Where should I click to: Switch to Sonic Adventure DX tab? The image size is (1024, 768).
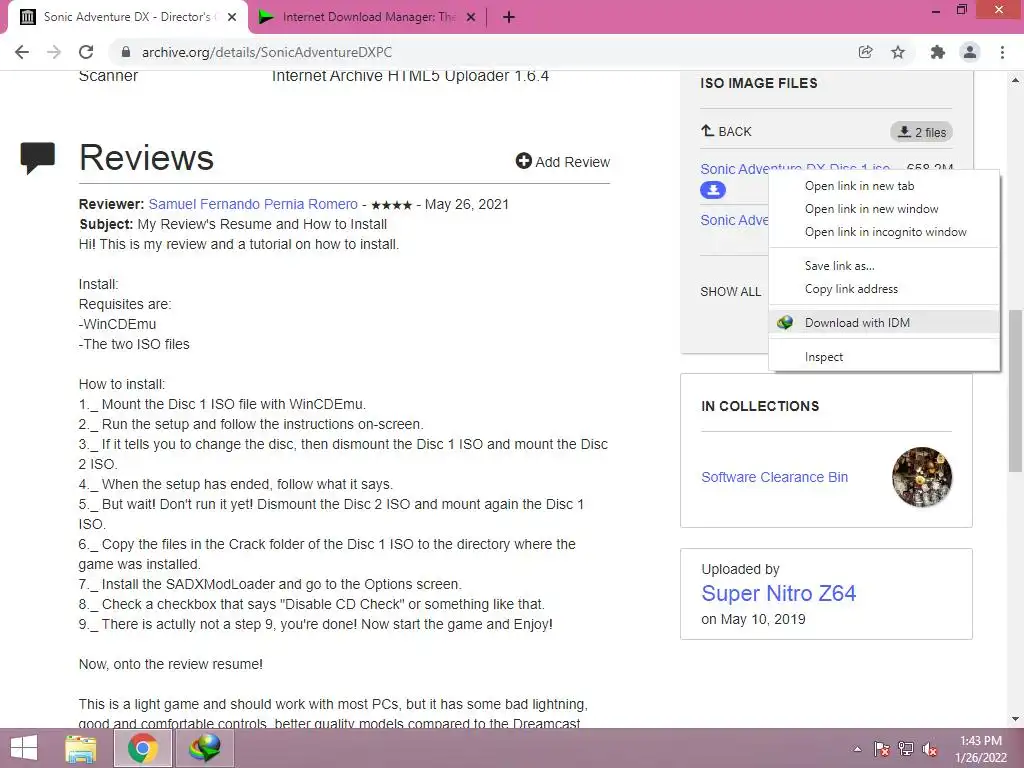click(128, 18)
